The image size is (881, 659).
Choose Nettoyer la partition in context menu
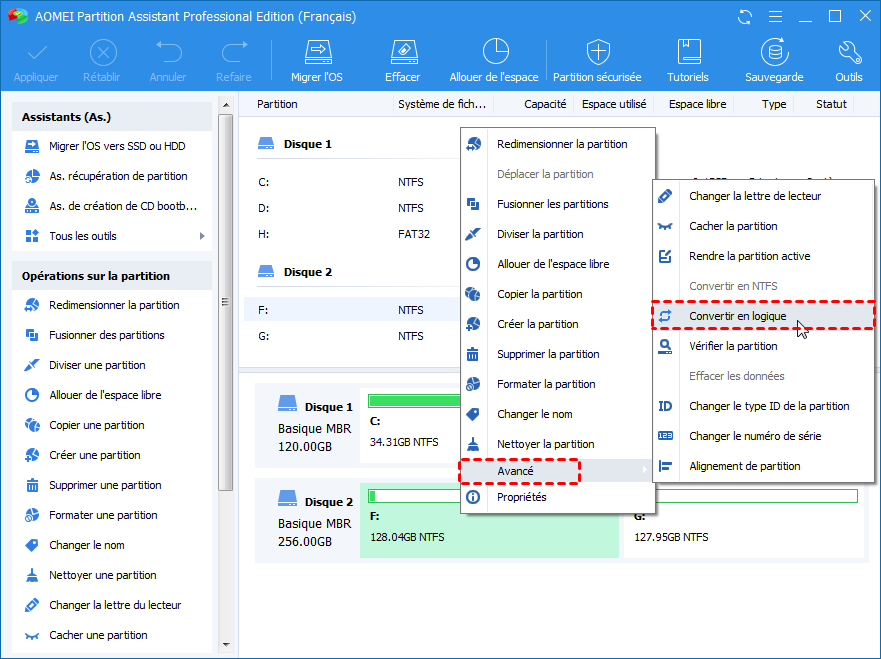pos(557,444)
